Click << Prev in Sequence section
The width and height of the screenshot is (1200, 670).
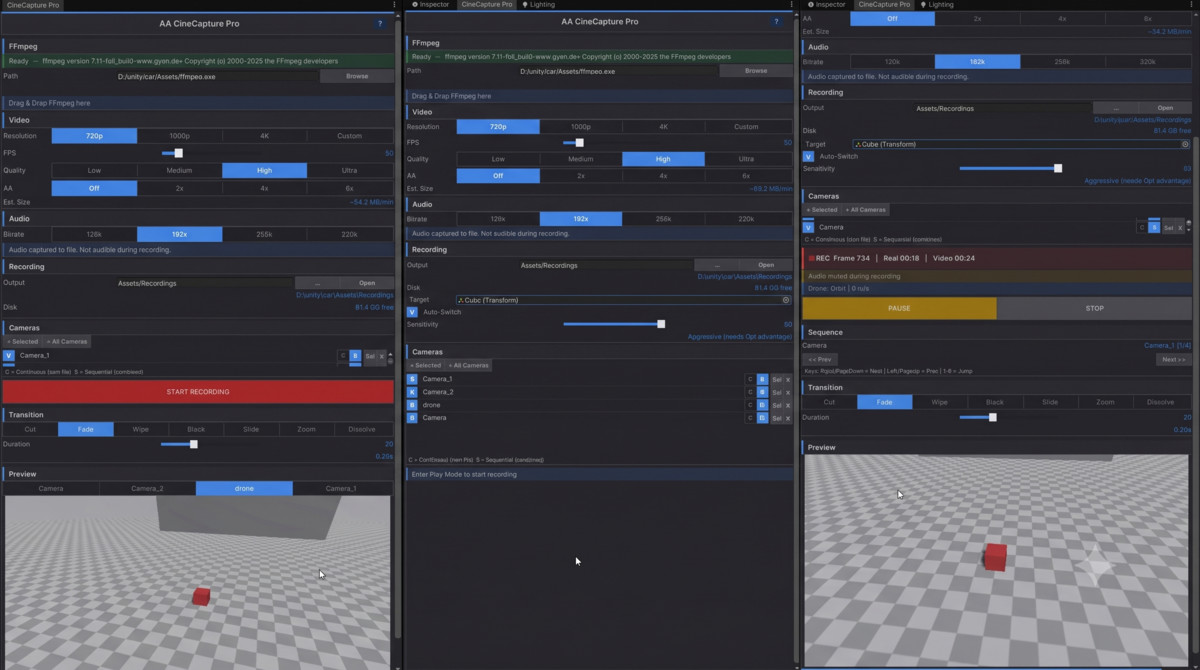tap(819, 359)
